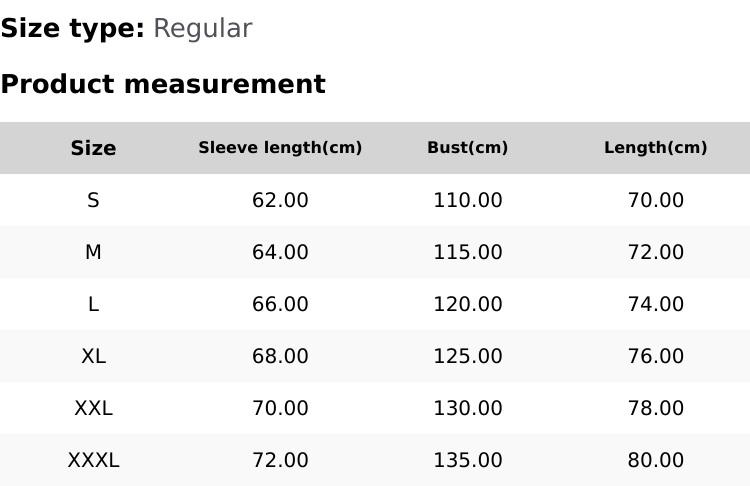Click the Bust(cm) column header
This screenshot has width=750, height=486.
click(x=467, y=148)
